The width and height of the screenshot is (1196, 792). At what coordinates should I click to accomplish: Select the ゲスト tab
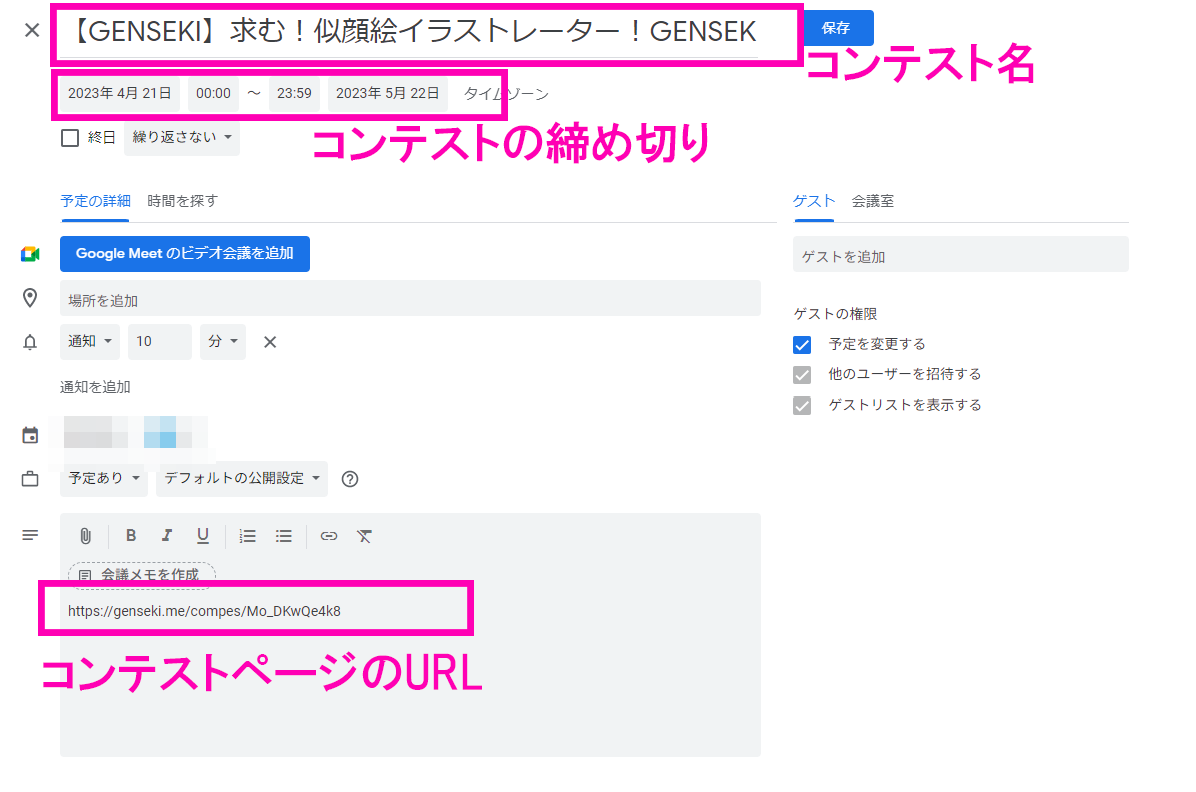814,201
